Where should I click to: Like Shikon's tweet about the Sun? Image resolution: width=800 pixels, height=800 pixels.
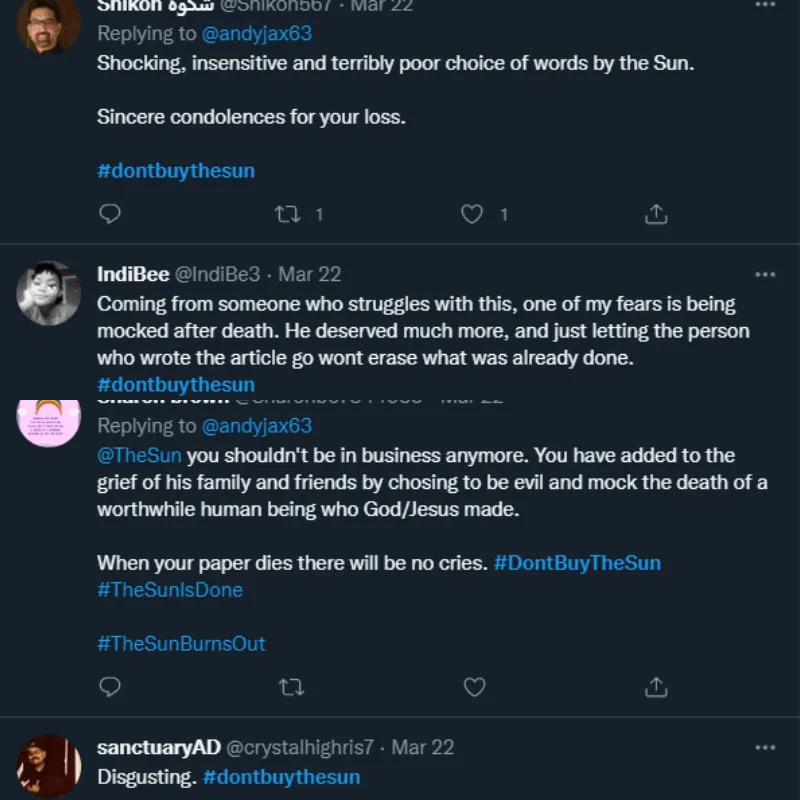[x=472, y=214]
